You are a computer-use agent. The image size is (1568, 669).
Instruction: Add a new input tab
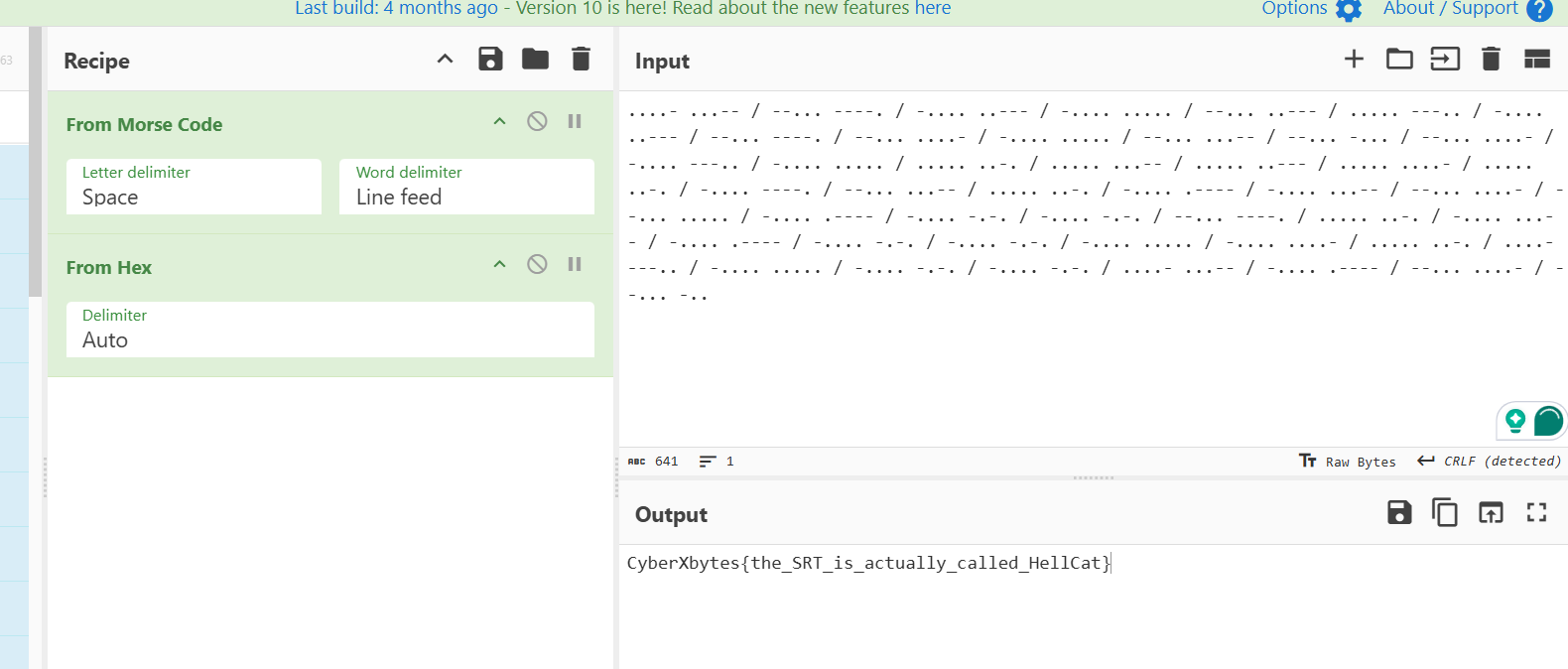click(x=1354, y=60)
